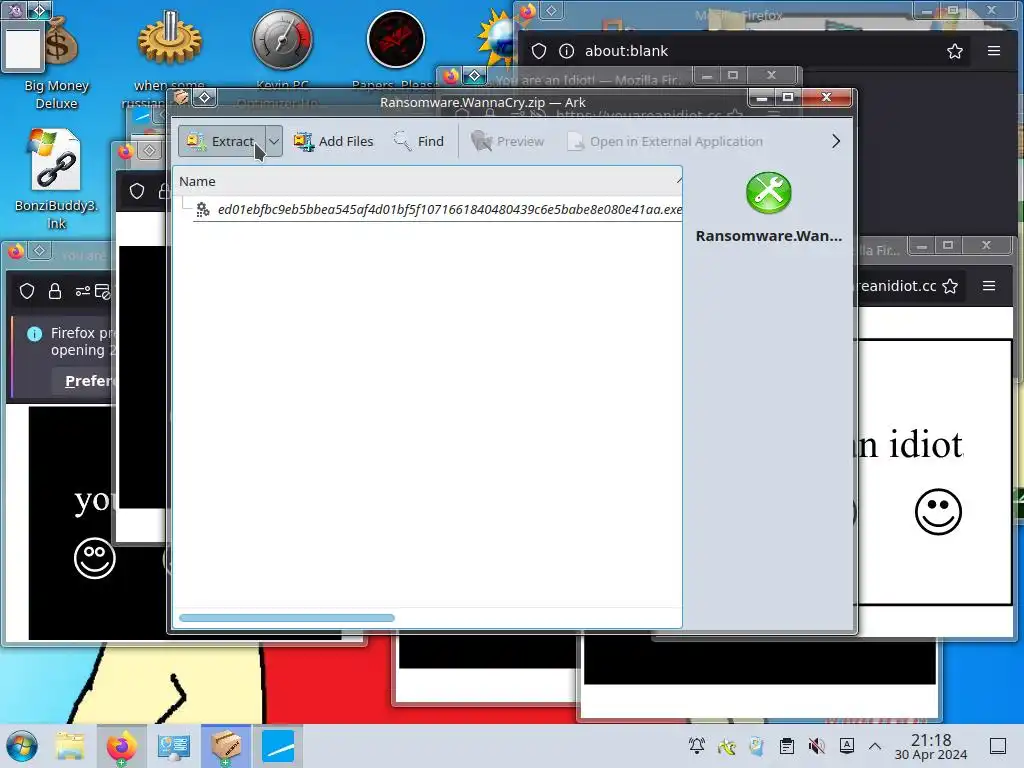The image size is (1024, 768).
Task: Click the info icon in the Firefox popup notice
Action: (x=35, y=334)
